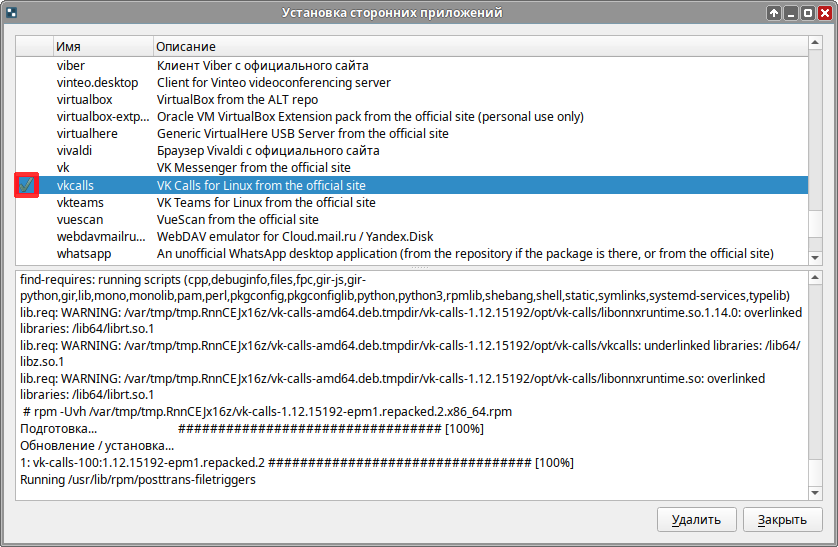The image size is (838, 547).
Task: Click the window menu icon in title bar
Action: coord(11,12)
